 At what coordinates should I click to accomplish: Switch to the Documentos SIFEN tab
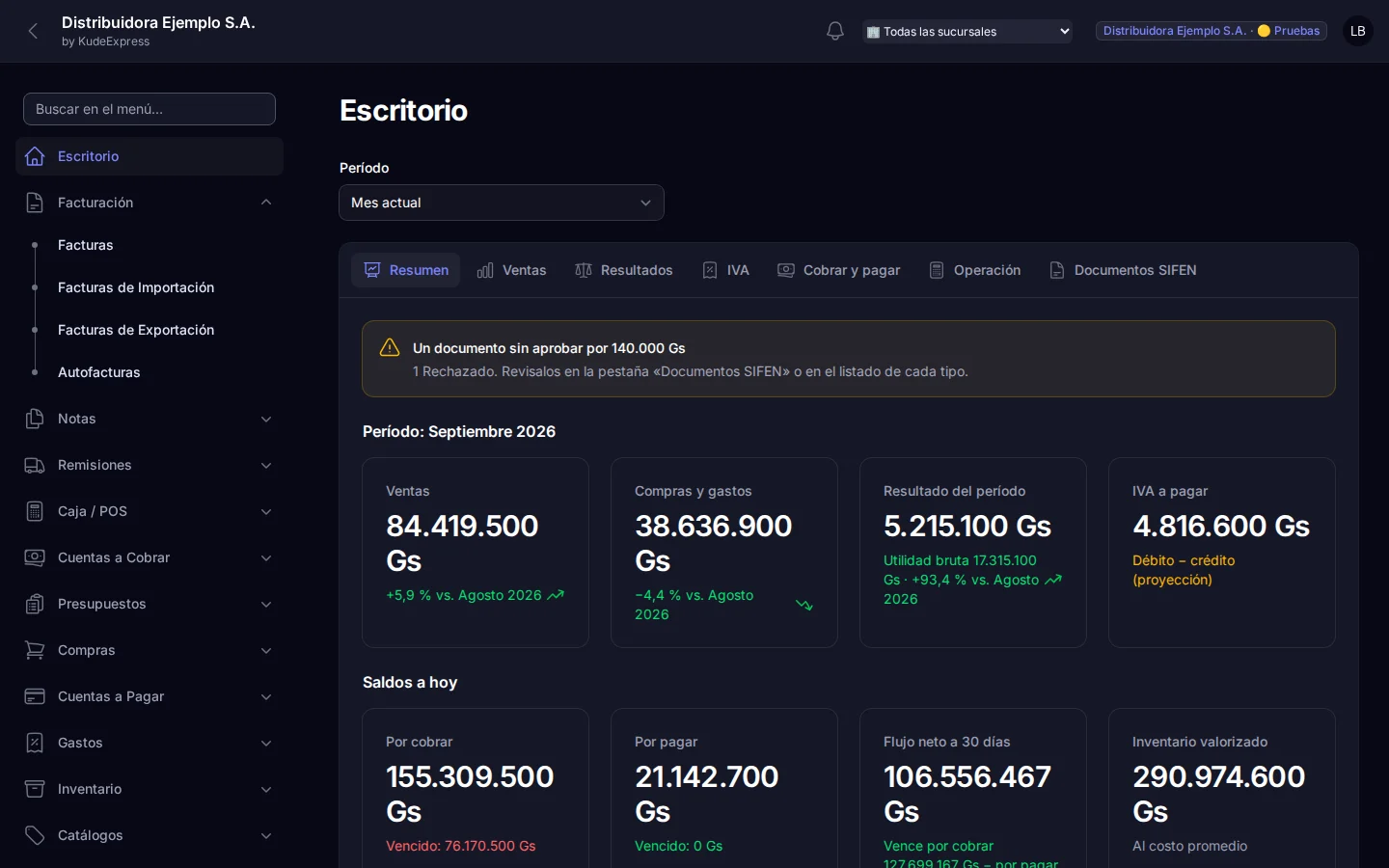[x=1123, y=270]
